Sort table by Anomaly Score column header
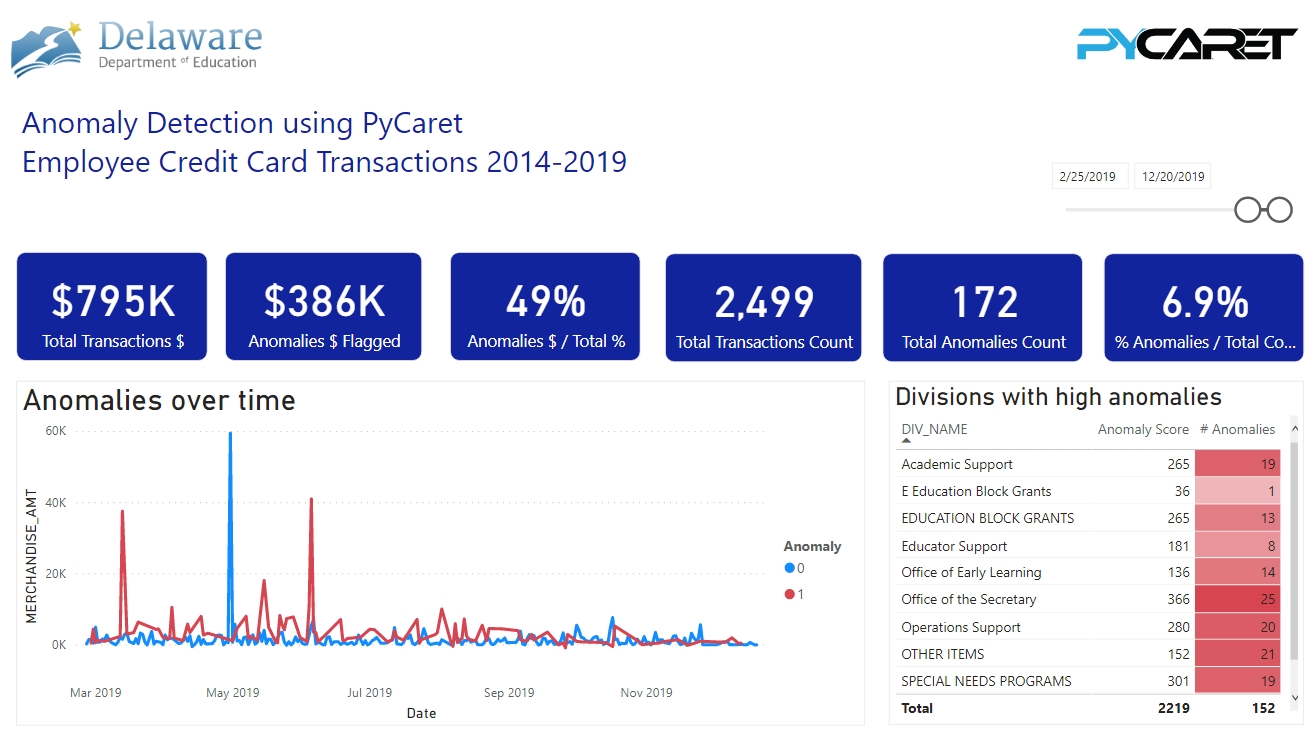 pos(1143,430)
